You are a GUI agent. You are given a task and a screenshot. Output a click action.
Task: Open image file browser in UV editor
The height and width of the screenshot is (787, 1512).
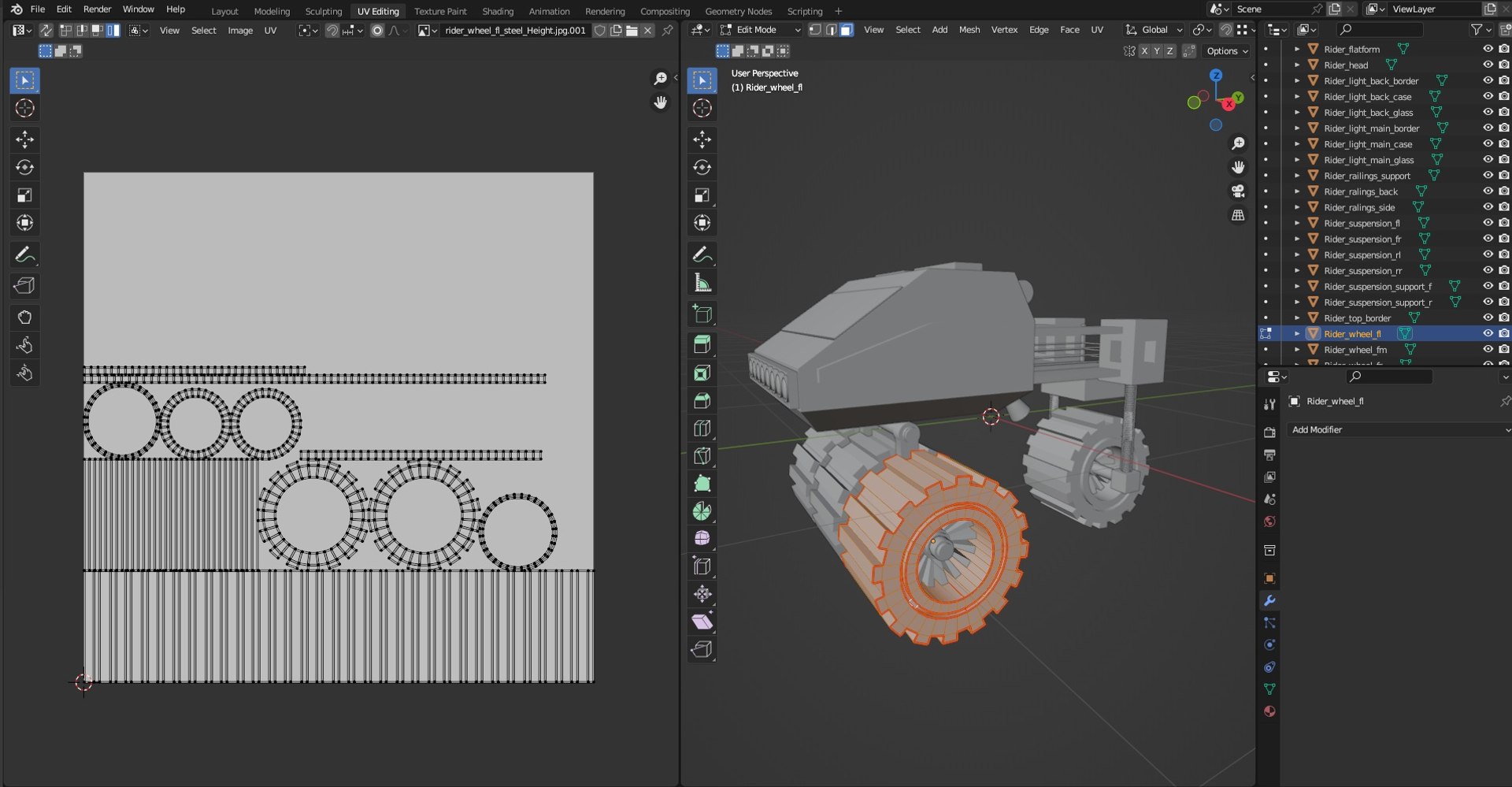632,31
